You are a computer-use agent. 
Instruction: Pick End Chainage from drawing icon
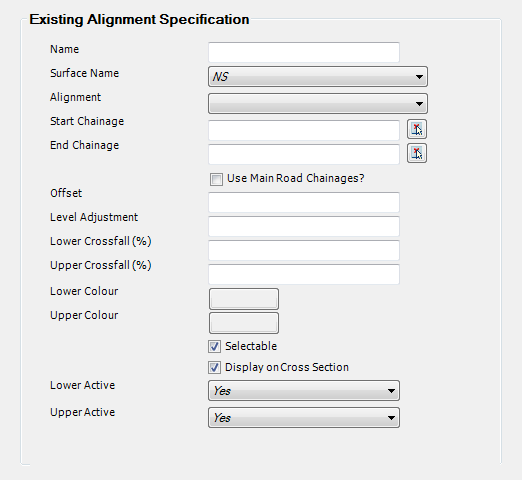click(x=417, y=153)
